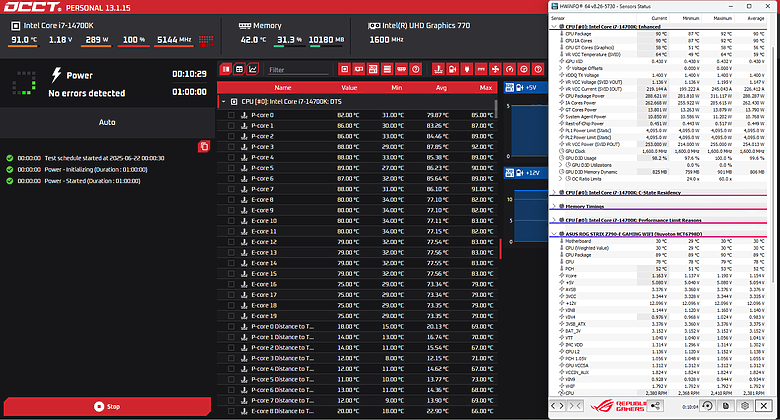The image size is (780, 420).
Task: Sort by the Max column header
Action: pos(486,88)
